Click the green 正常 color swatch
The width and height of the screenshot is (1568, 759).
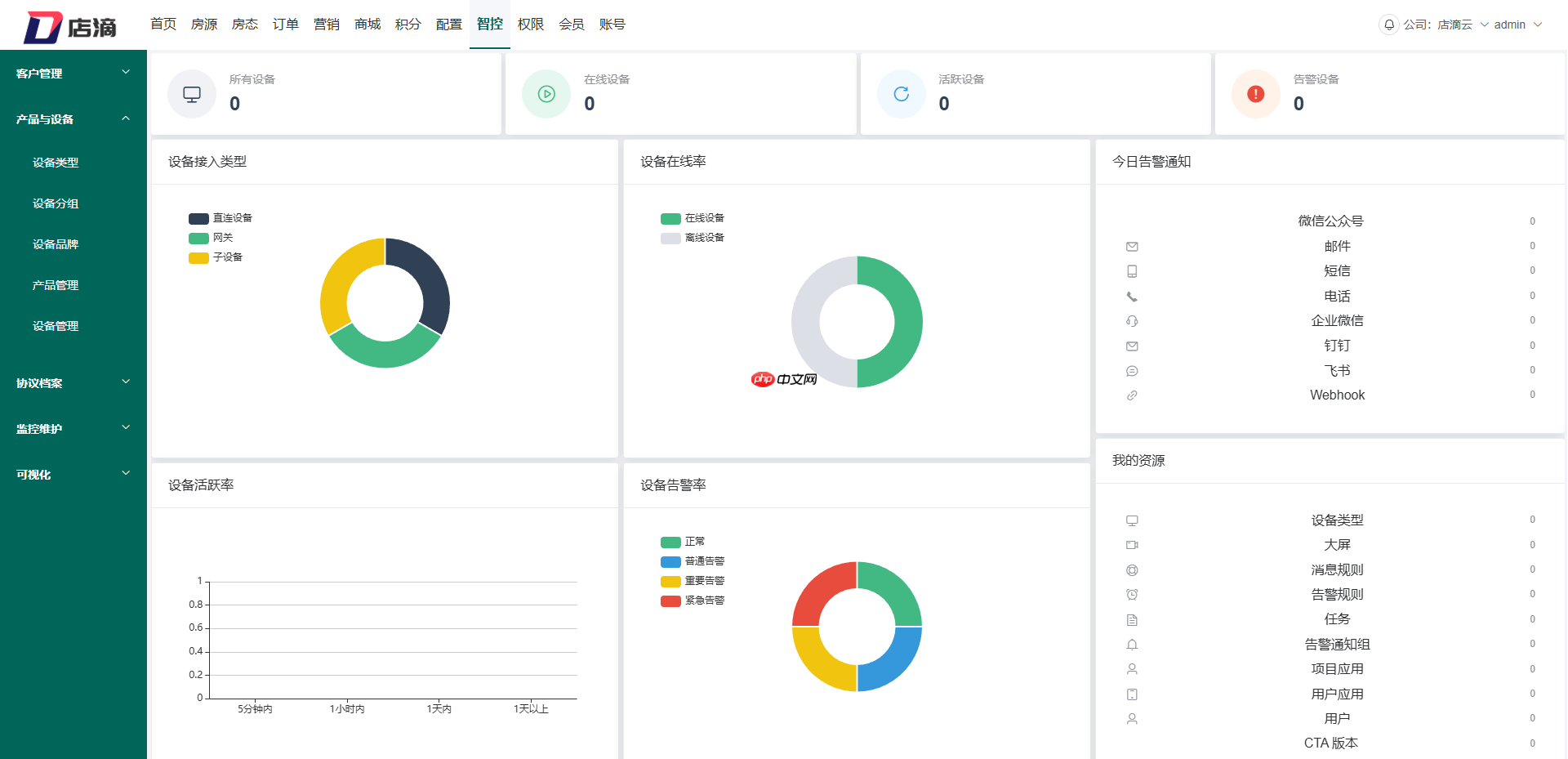click(670, 542)
